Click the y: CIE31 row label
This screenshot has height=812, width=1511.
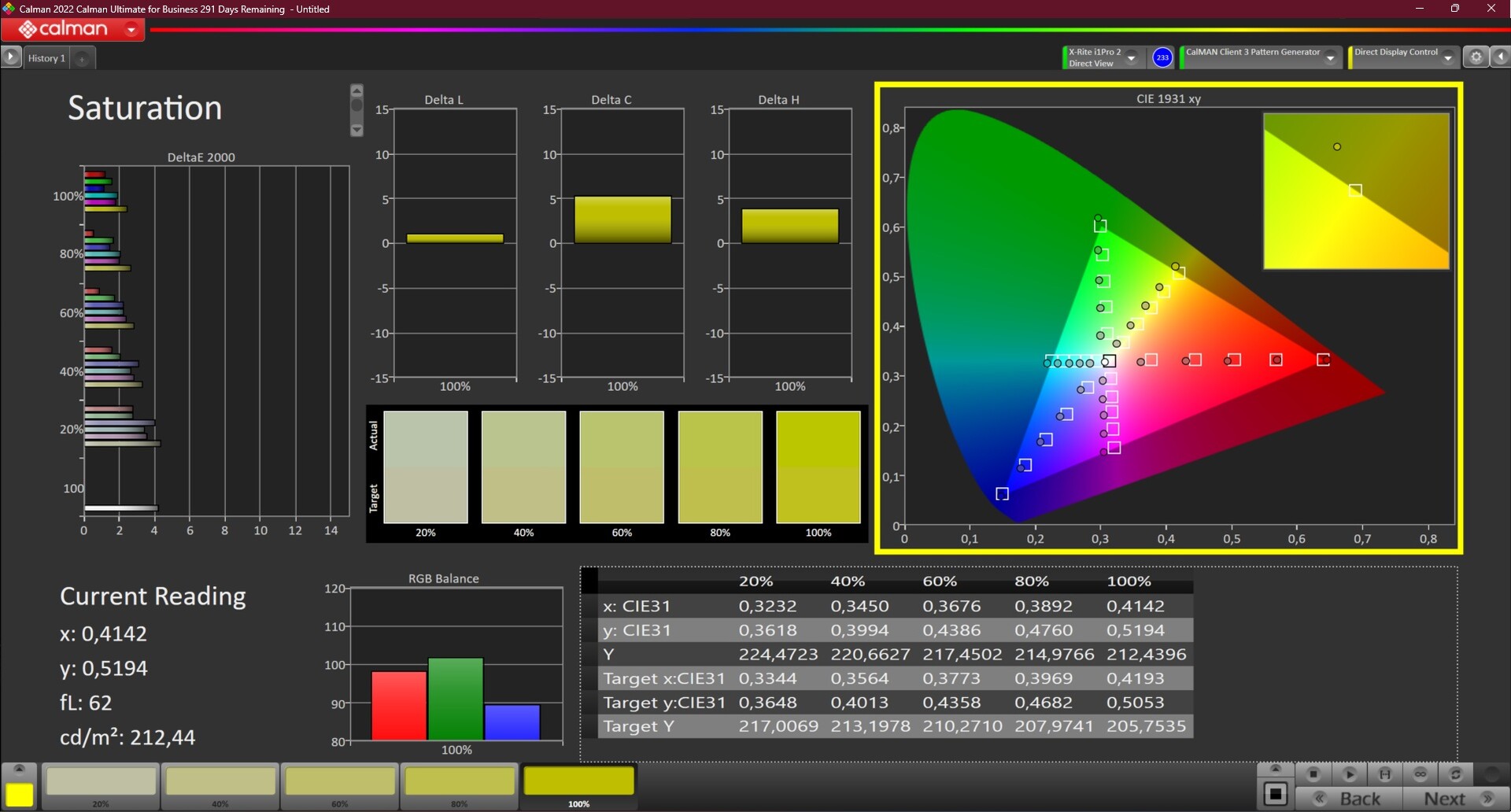637,630
